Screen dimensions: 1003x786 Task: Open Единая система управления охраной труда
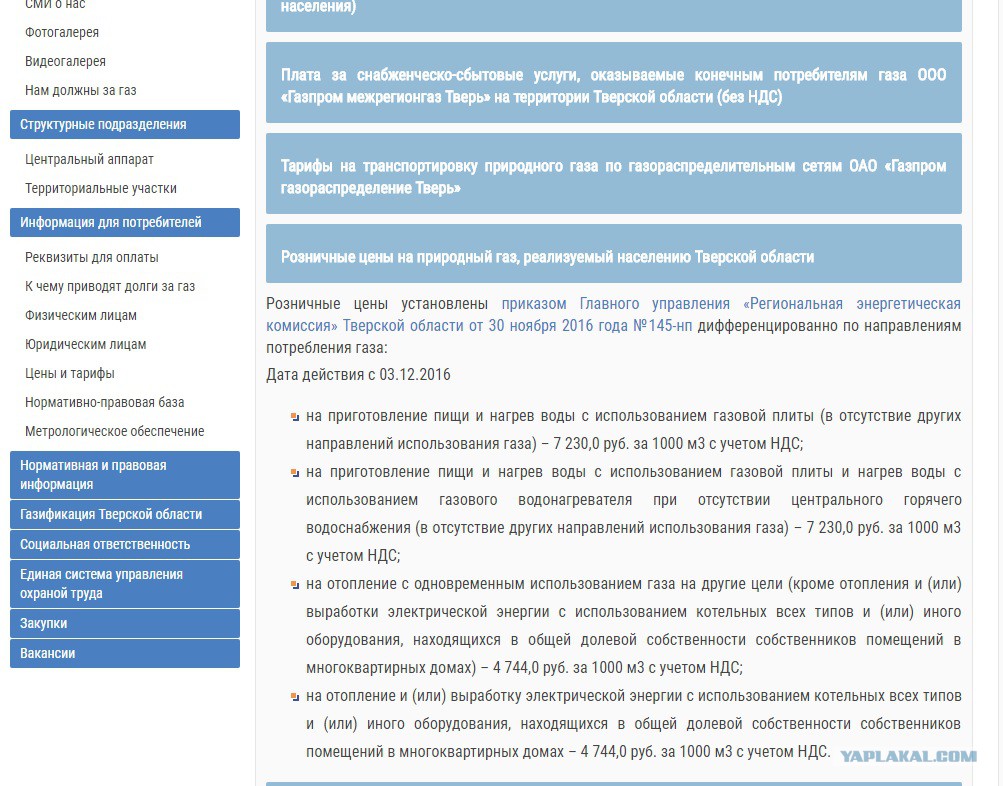[x=125, y=584]
